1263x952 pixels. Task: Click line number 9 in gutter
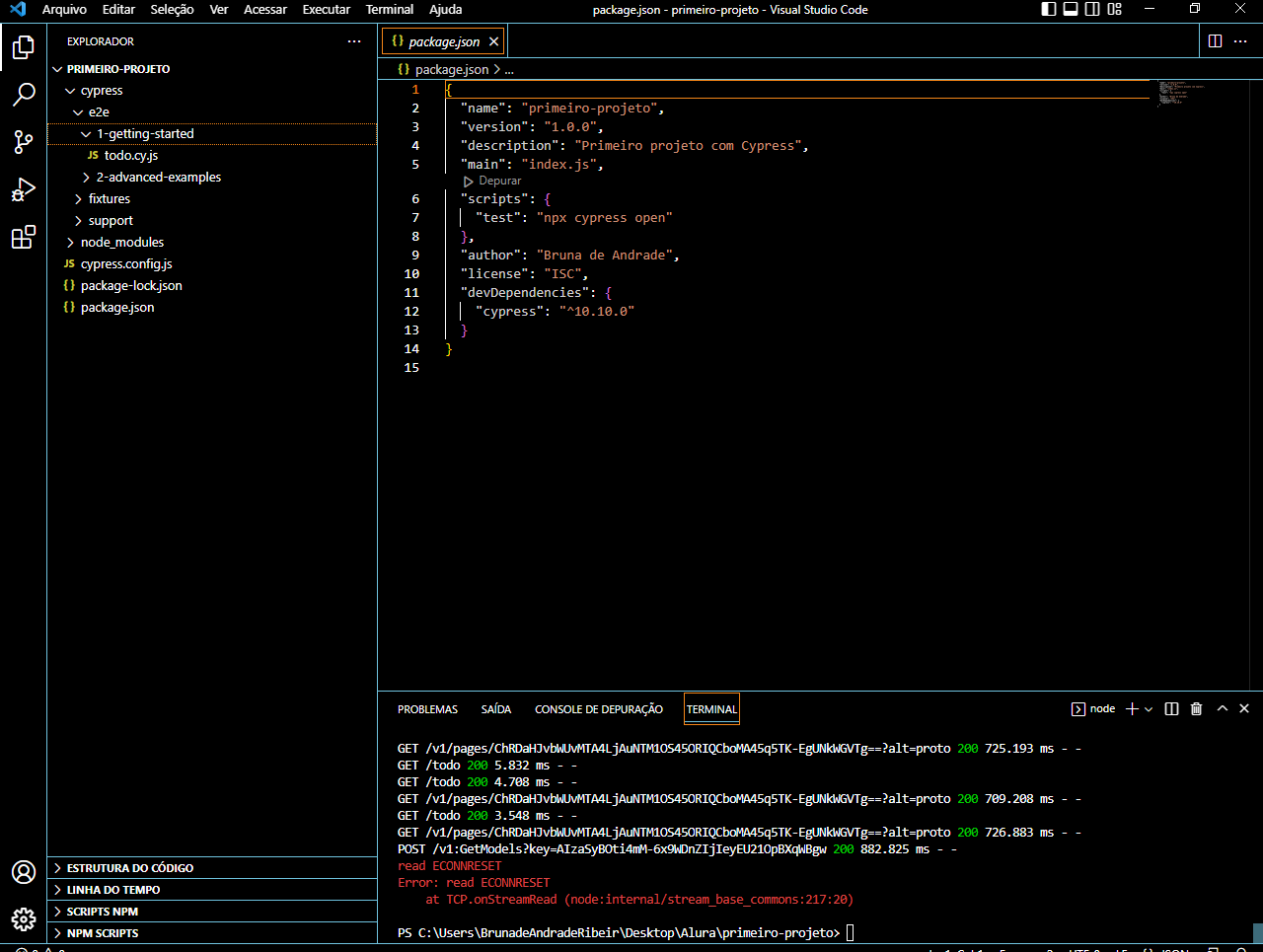[x=415, y=256]
